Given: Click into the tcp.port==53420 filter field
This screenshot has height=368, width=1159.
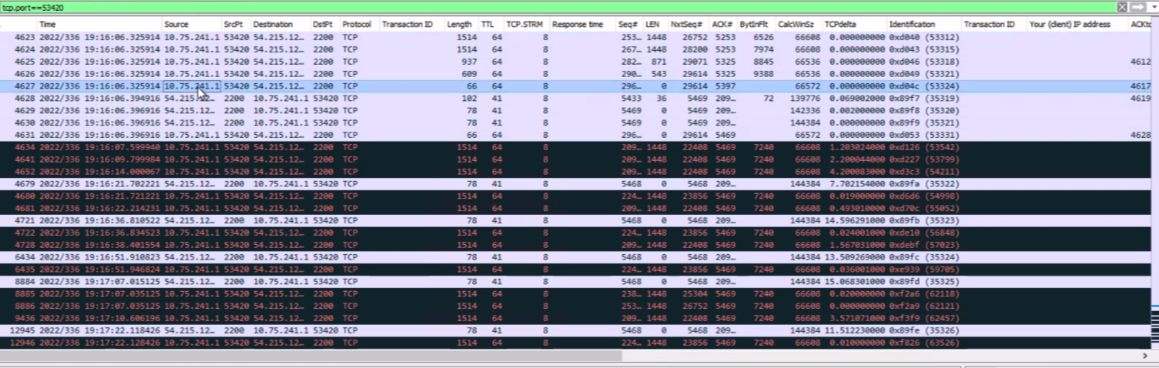Looking at the screenshot, I should pos(558,7).
